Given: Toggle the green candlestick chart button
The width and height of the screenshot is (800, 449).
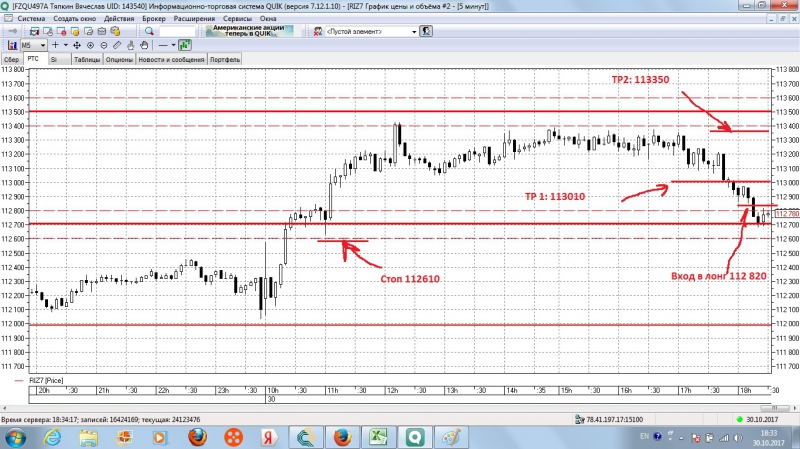Looking at the screenshot, I should (x=185, y=45).
